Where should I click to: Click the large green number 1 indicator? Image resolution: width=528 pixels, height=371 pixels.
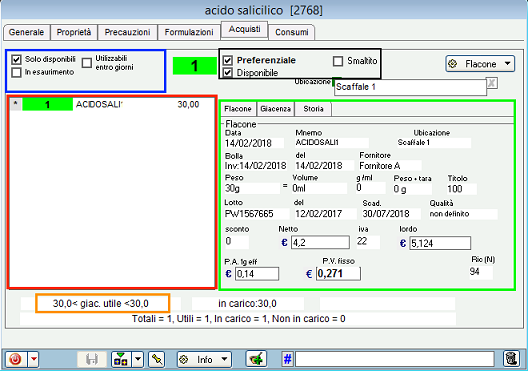click(195, 66)
